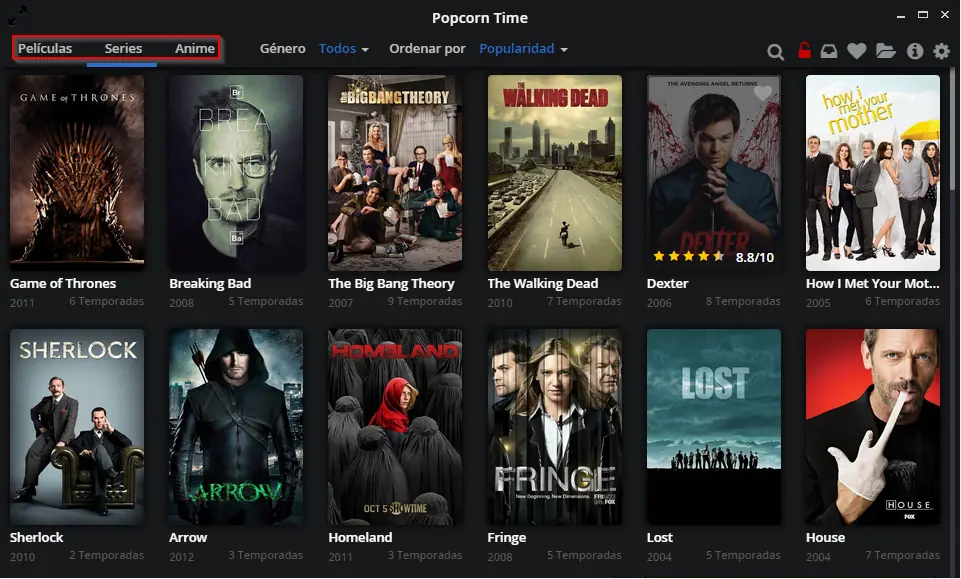The height and width of the screenshot is (579, 961).
Task: Open the Sherlock poster
Action: (77, 427)
